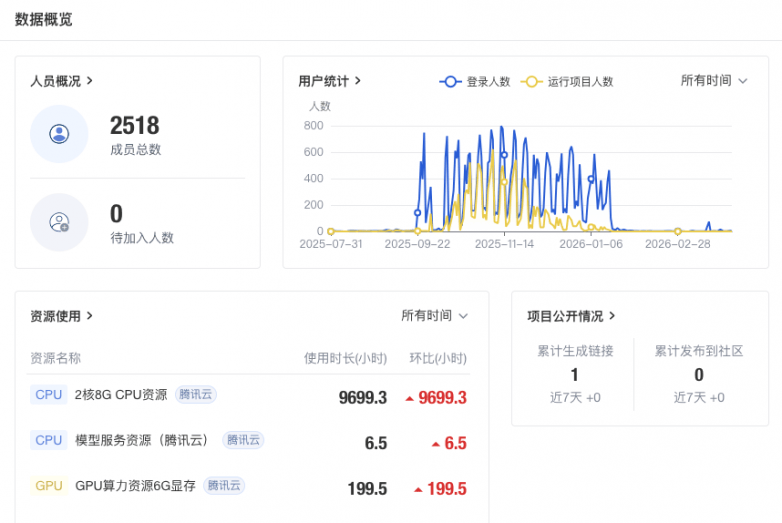Click the 腾讯云 badge beside 2核8G CPU资源

195,395
